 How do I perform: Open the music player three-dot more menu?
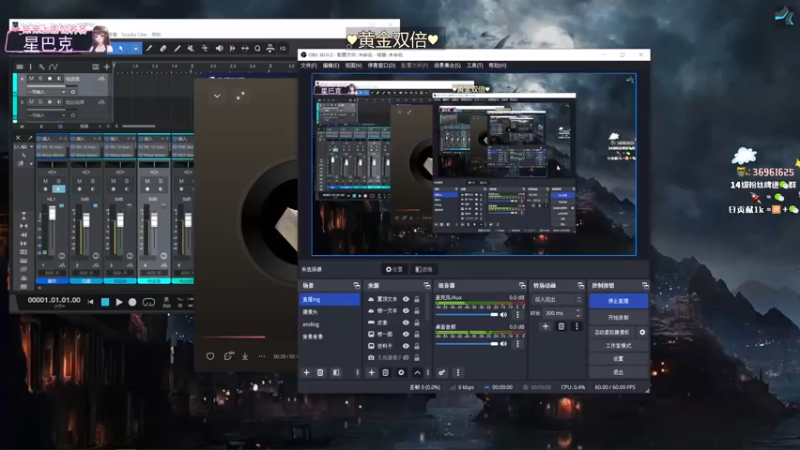pos(262,356)
